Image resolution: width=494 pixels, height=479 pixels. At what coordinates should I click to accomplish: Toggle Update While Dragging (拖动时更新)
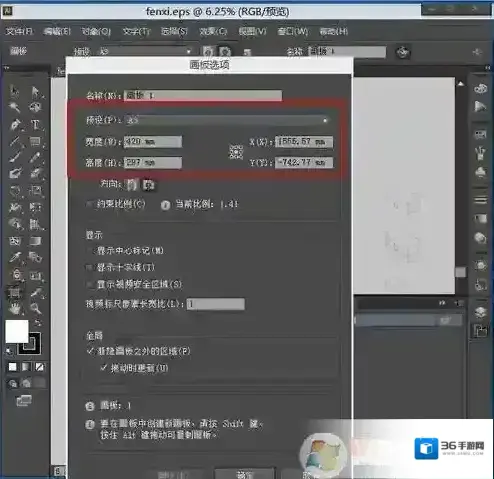point(104,368)
